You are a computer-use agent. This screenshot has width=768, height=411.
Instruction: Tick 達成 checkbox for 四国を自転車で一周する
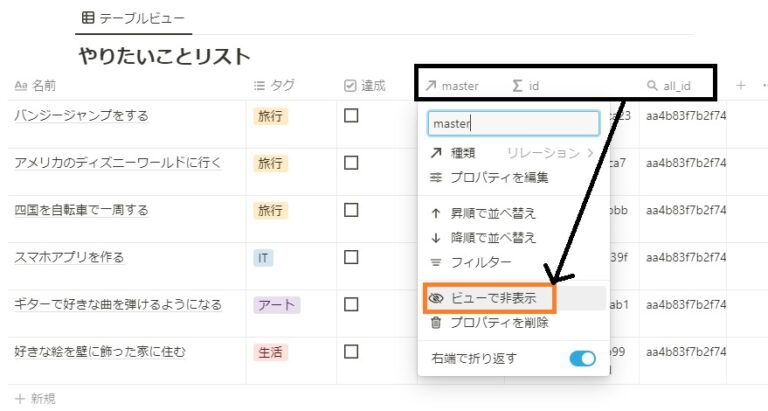click(351, 210)
